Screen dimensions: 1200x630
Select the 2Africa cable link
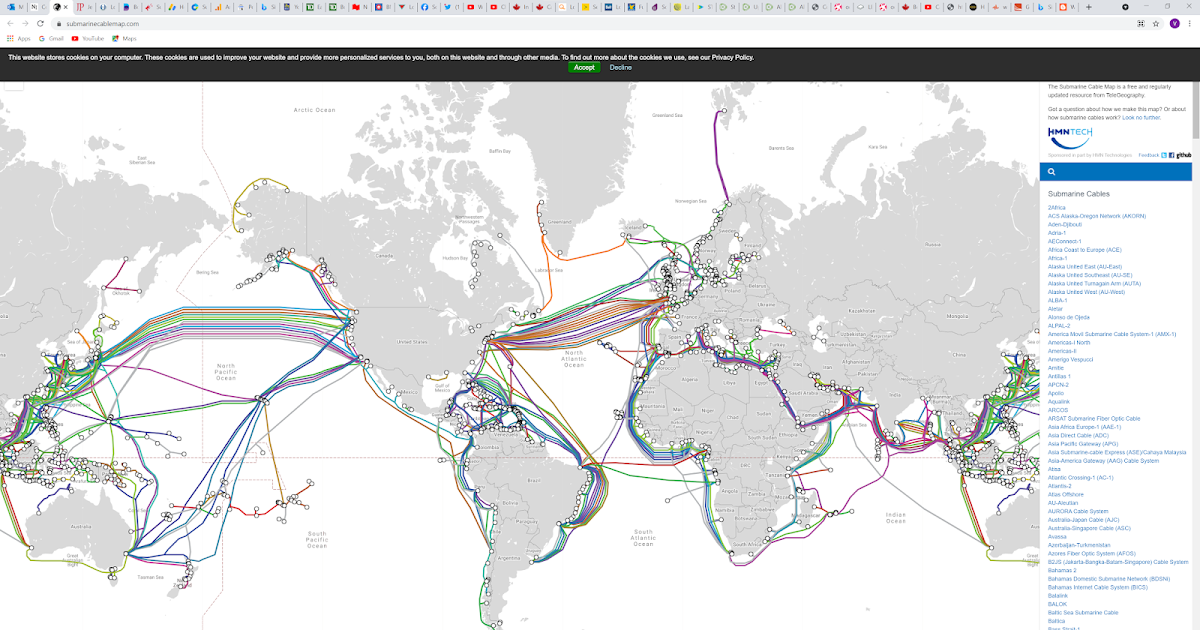click(x=1056, y=207)
